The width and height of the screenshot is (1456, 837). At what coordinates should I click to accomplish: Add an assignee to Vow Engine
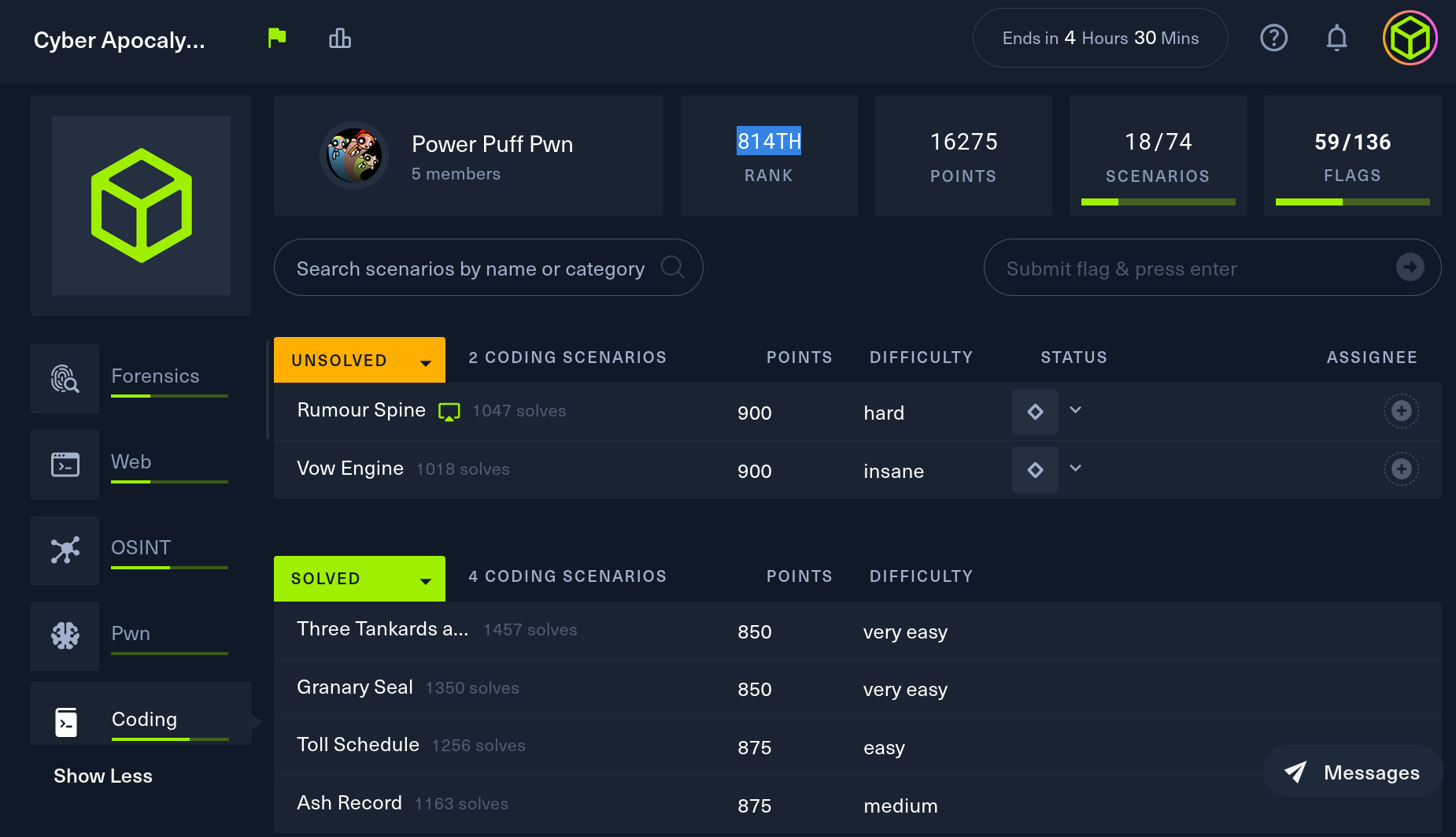(x=1401, y=468)
